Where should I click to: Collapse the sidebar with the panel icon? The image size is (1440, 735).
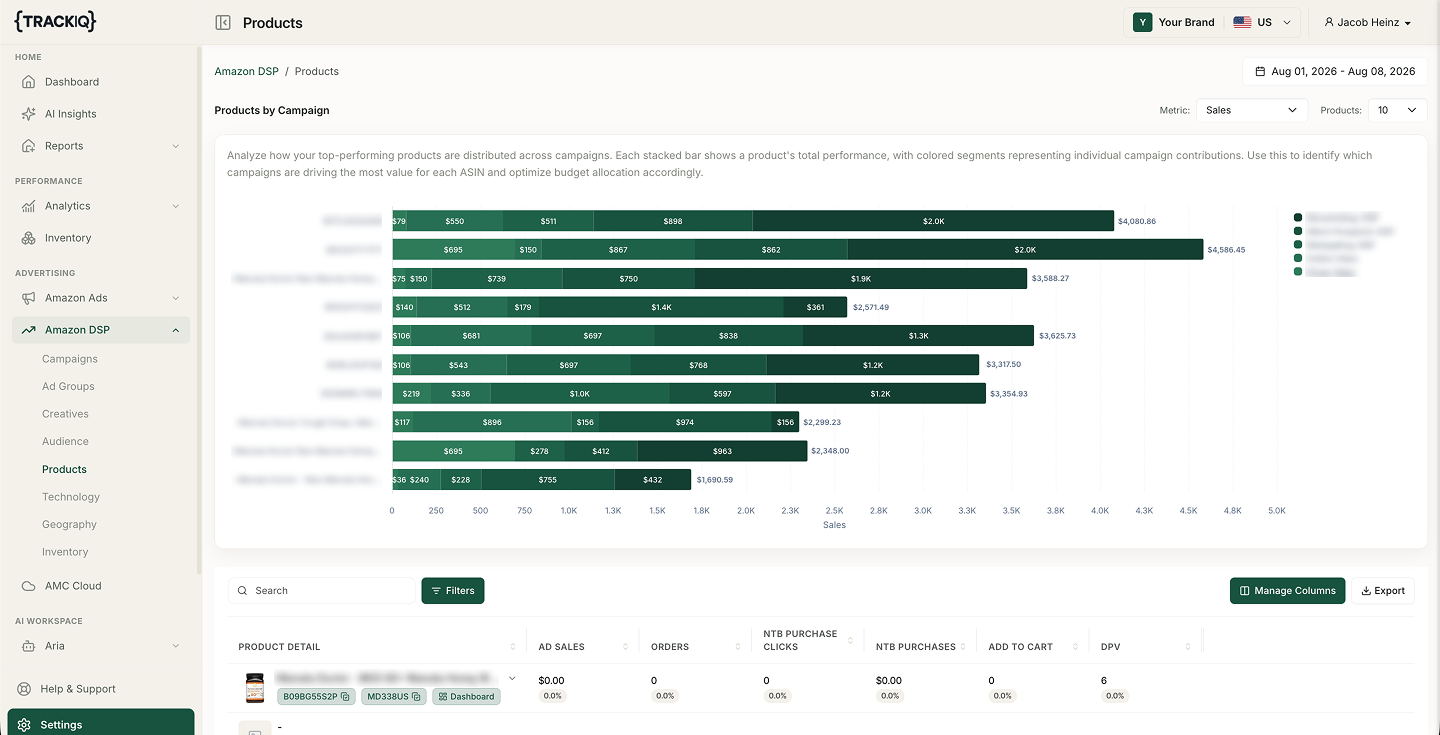223,22
